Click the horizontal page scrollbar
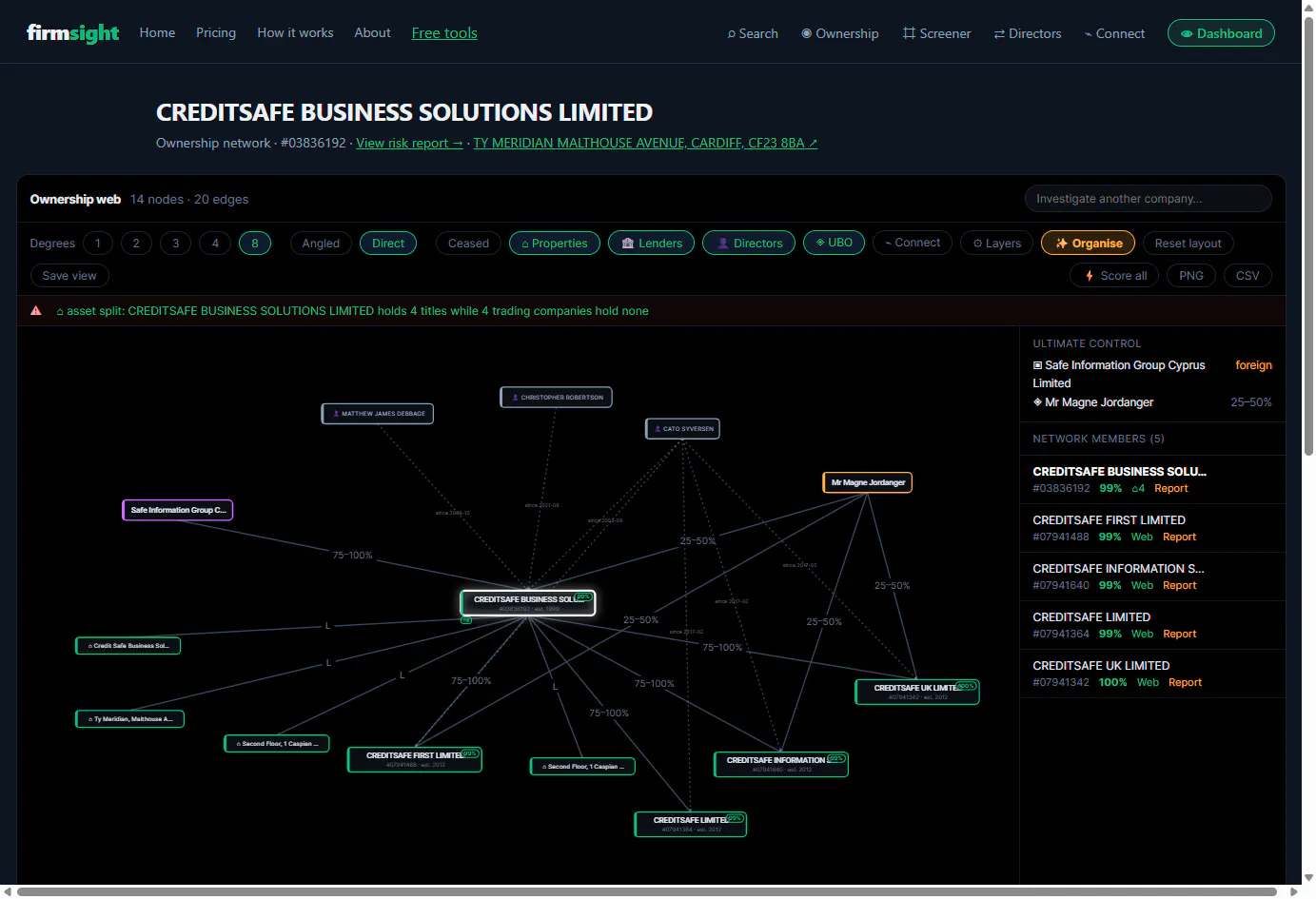 click(647, 892)
